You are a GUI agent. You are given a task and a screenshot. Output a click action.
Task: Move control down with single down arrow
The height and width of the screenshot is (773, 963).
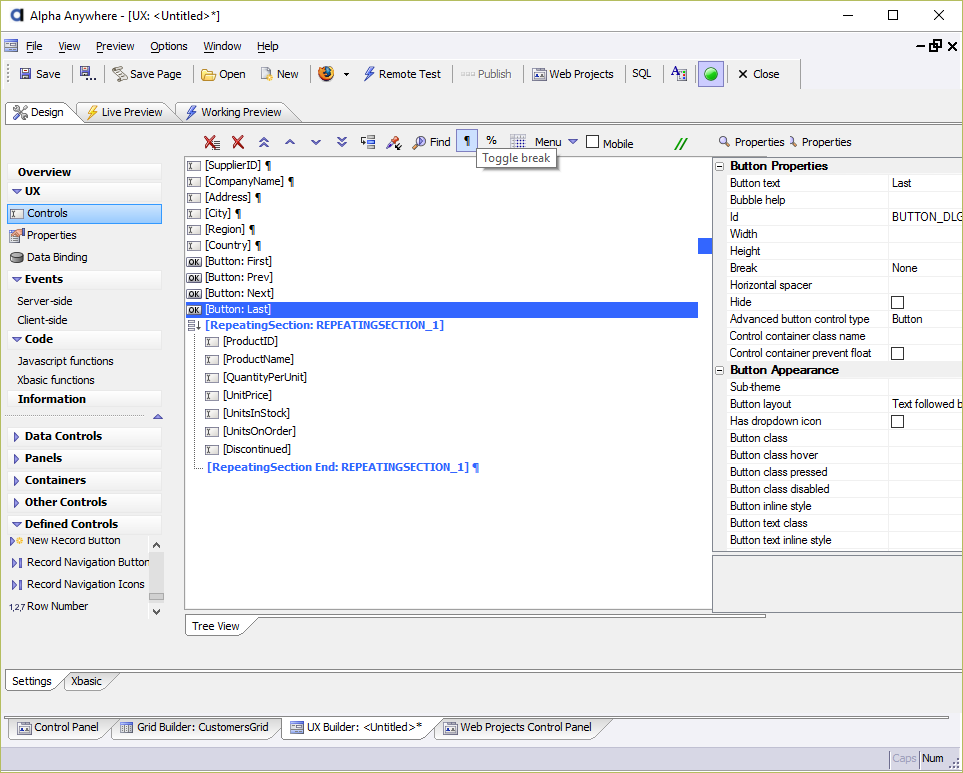pos(316,142)
